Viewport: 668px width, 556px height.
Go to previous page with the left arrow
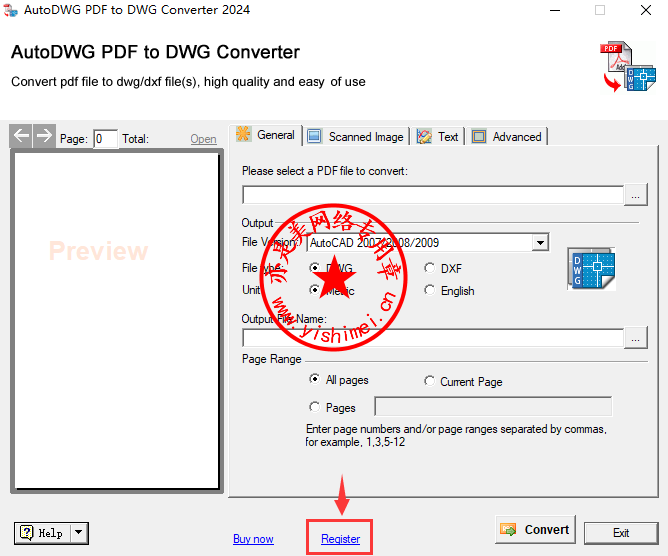coord(21,136)
